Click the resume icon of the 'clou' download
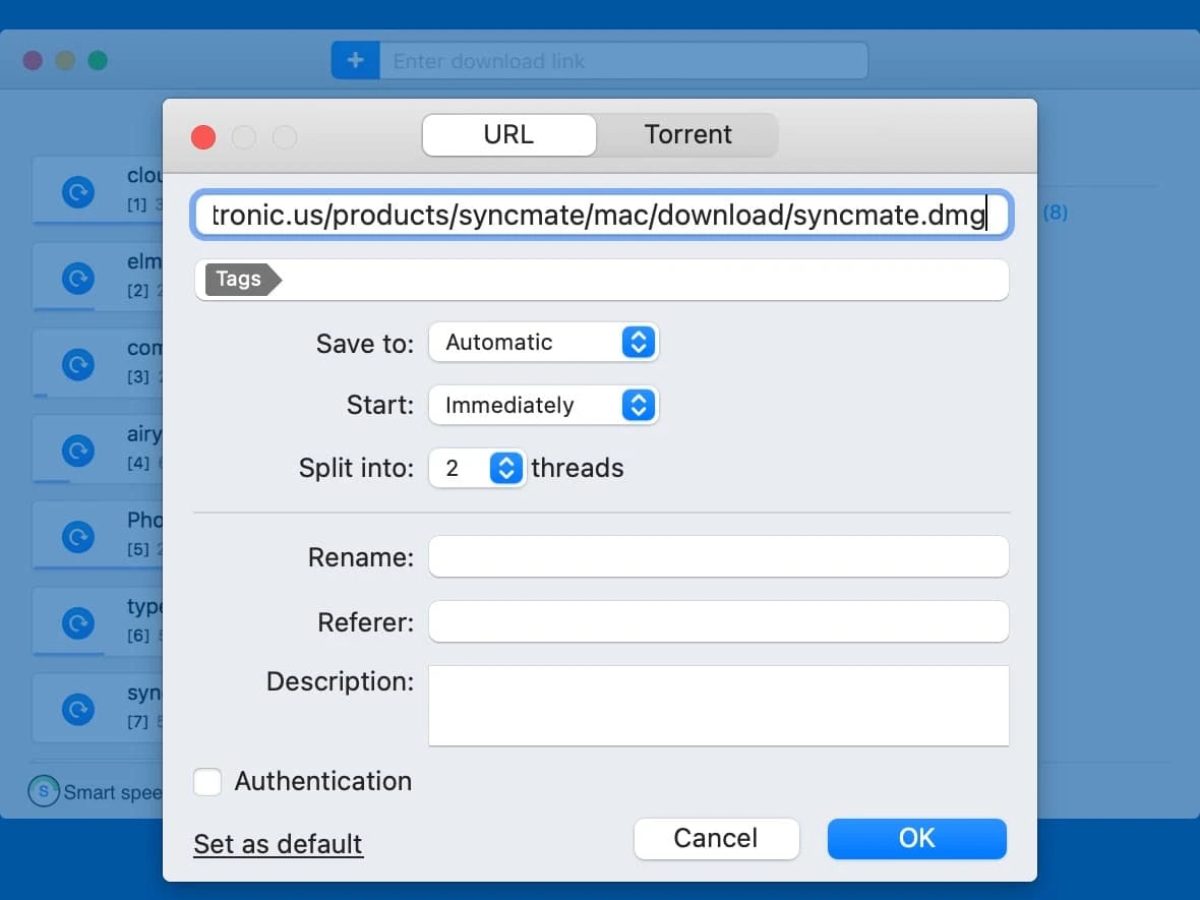The image size is (1200, 900). (x=78, y=191)
